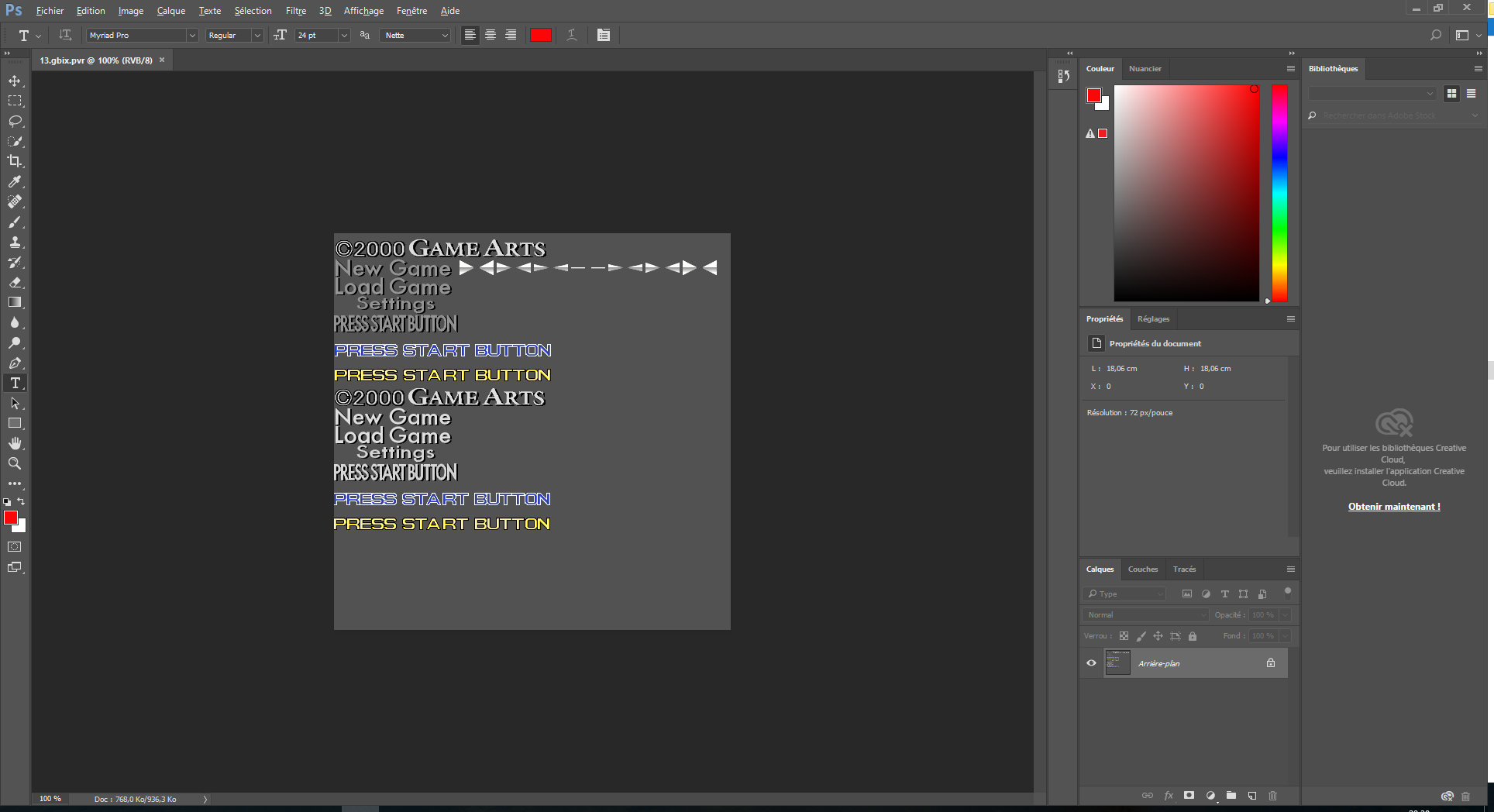The height and width of the screenshot is (812, 1494).
Task: Open the Character and Paragraph panels icon
Action: click(604, 35)
